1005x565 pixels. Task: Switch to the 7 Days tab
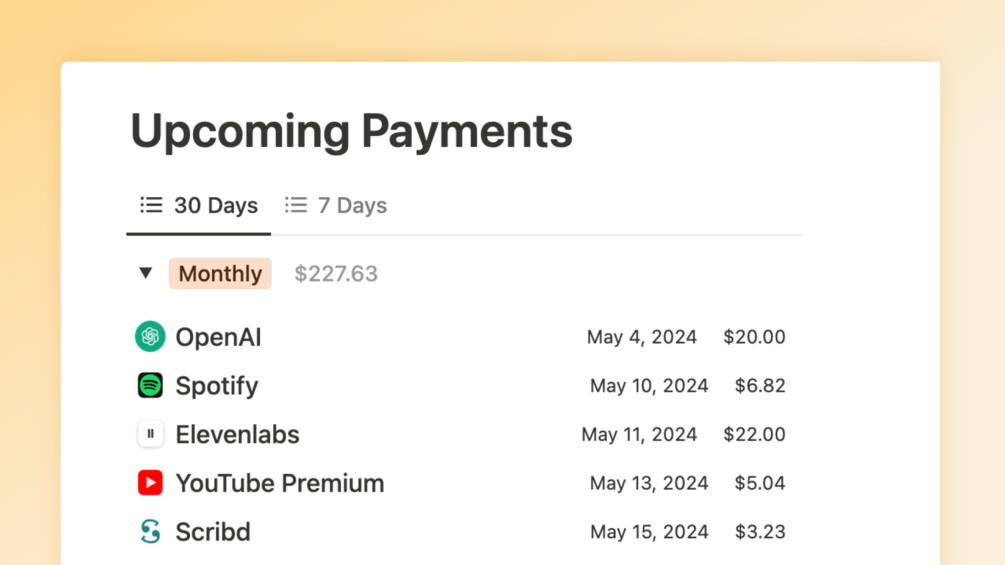click(352, 205)
